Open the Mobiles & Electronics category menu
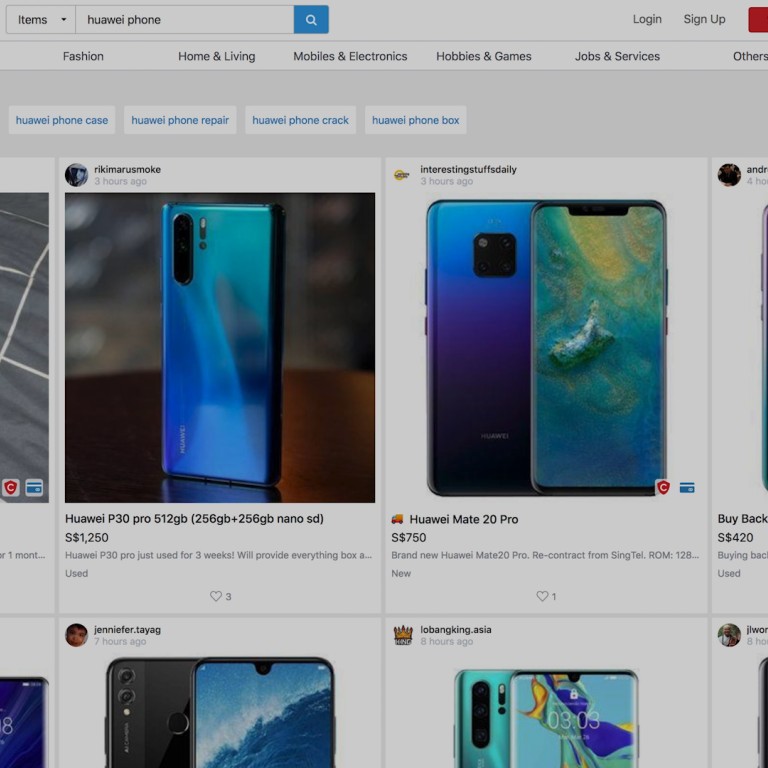 click(350, 56)
